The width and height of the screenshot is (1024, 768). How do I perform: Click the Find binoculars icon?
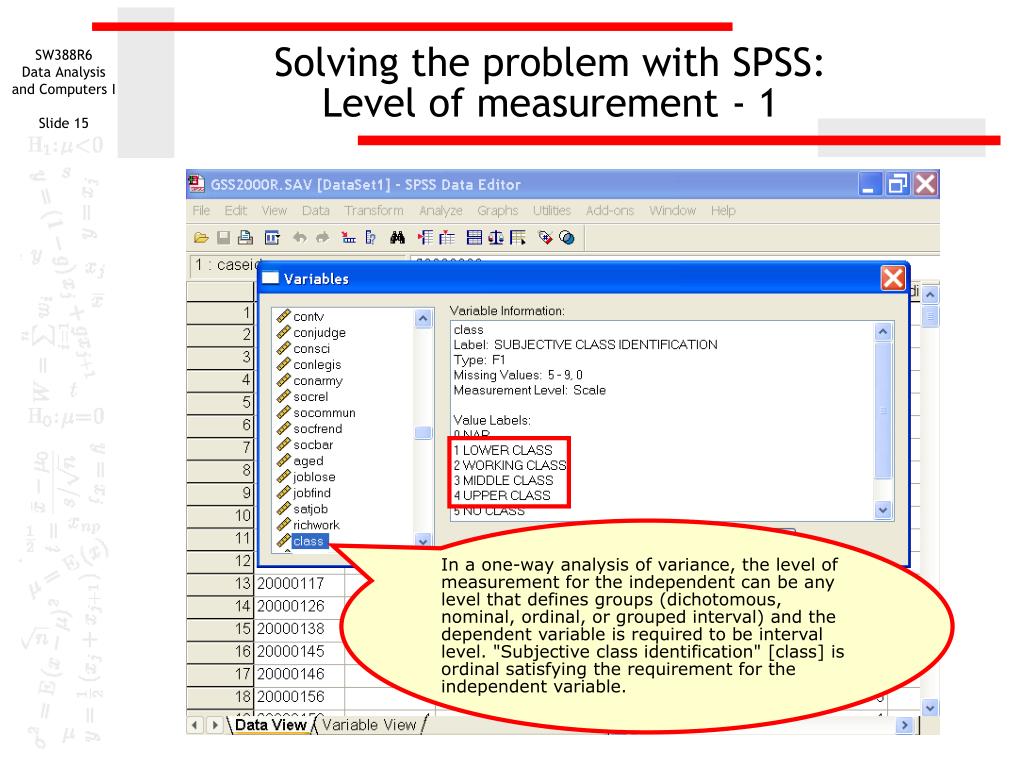tap(397, 238)
